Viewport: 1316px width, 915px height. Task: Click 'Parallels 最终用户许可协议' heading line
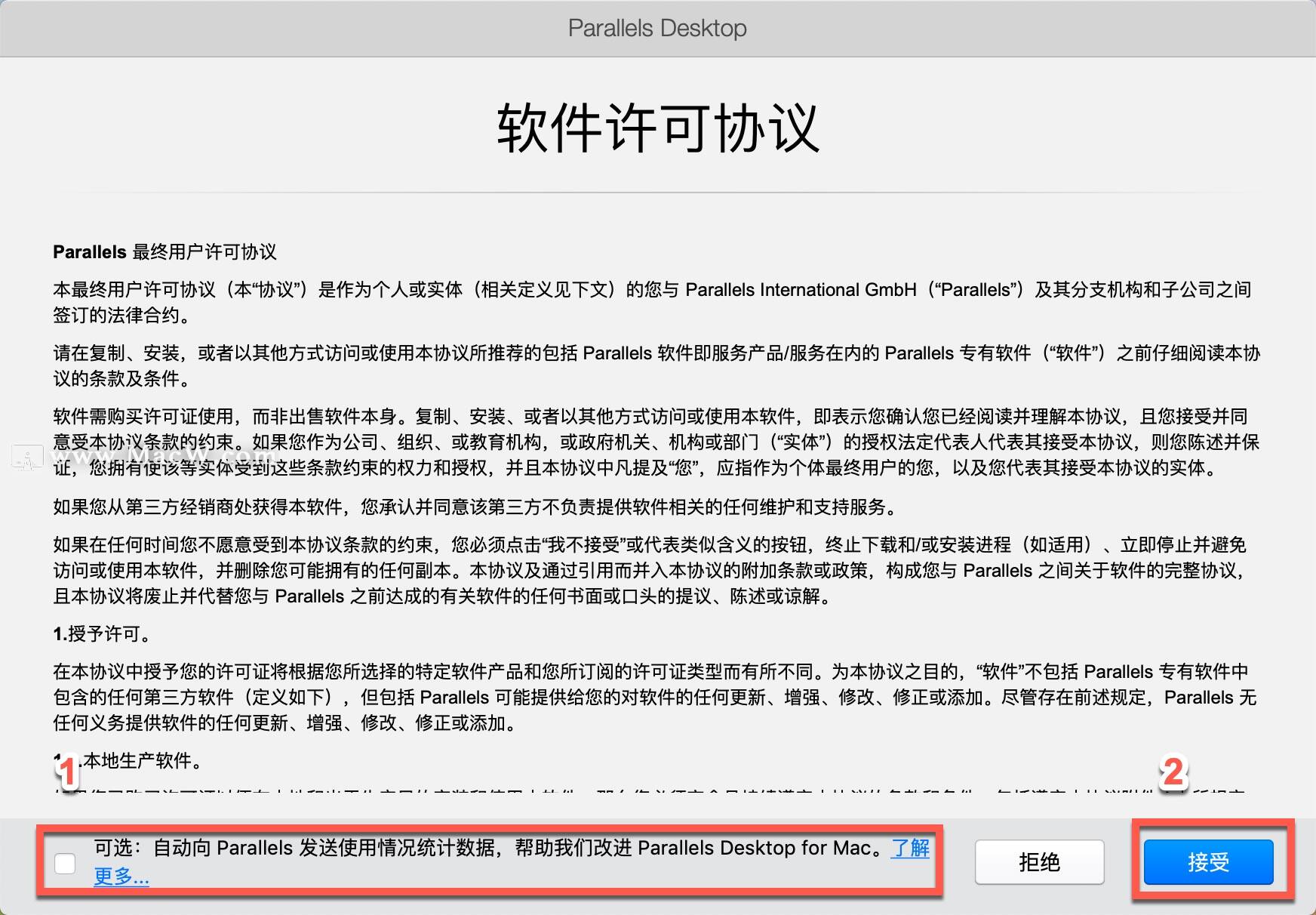(x=164, y=251)
